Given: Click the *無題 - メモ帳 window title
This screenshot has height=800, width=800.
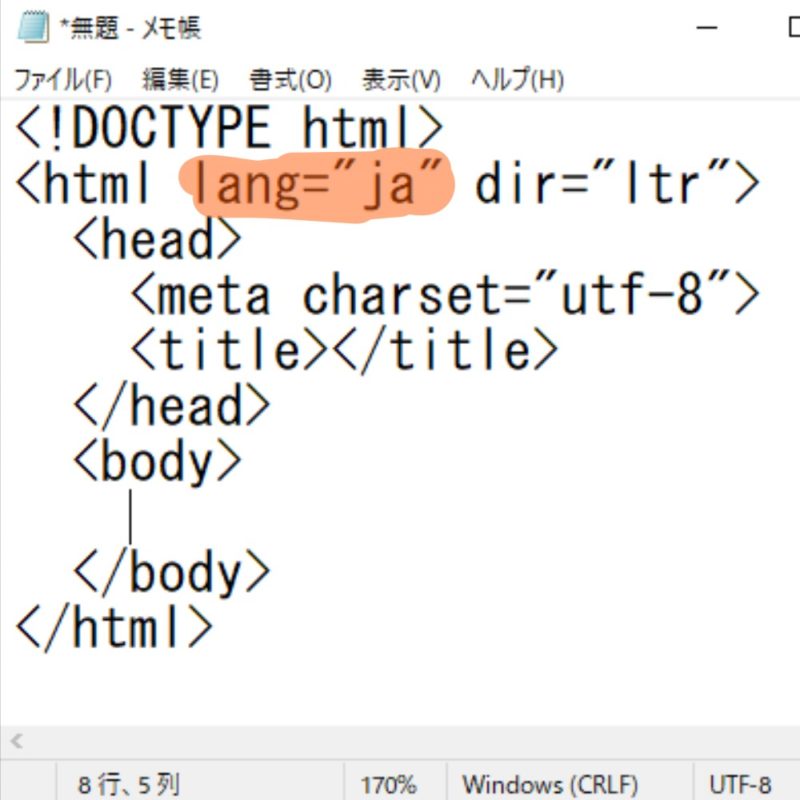Looking at the screenshot, I should click(x=131, y=28).
